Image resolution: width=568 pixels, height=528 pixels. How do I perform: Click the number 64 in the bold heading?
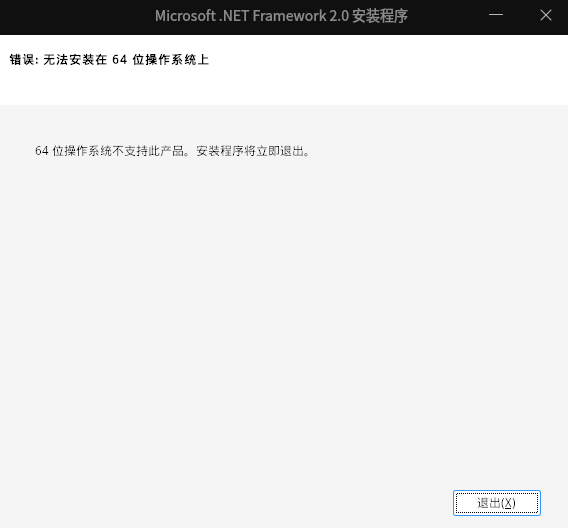pos(120,59)
